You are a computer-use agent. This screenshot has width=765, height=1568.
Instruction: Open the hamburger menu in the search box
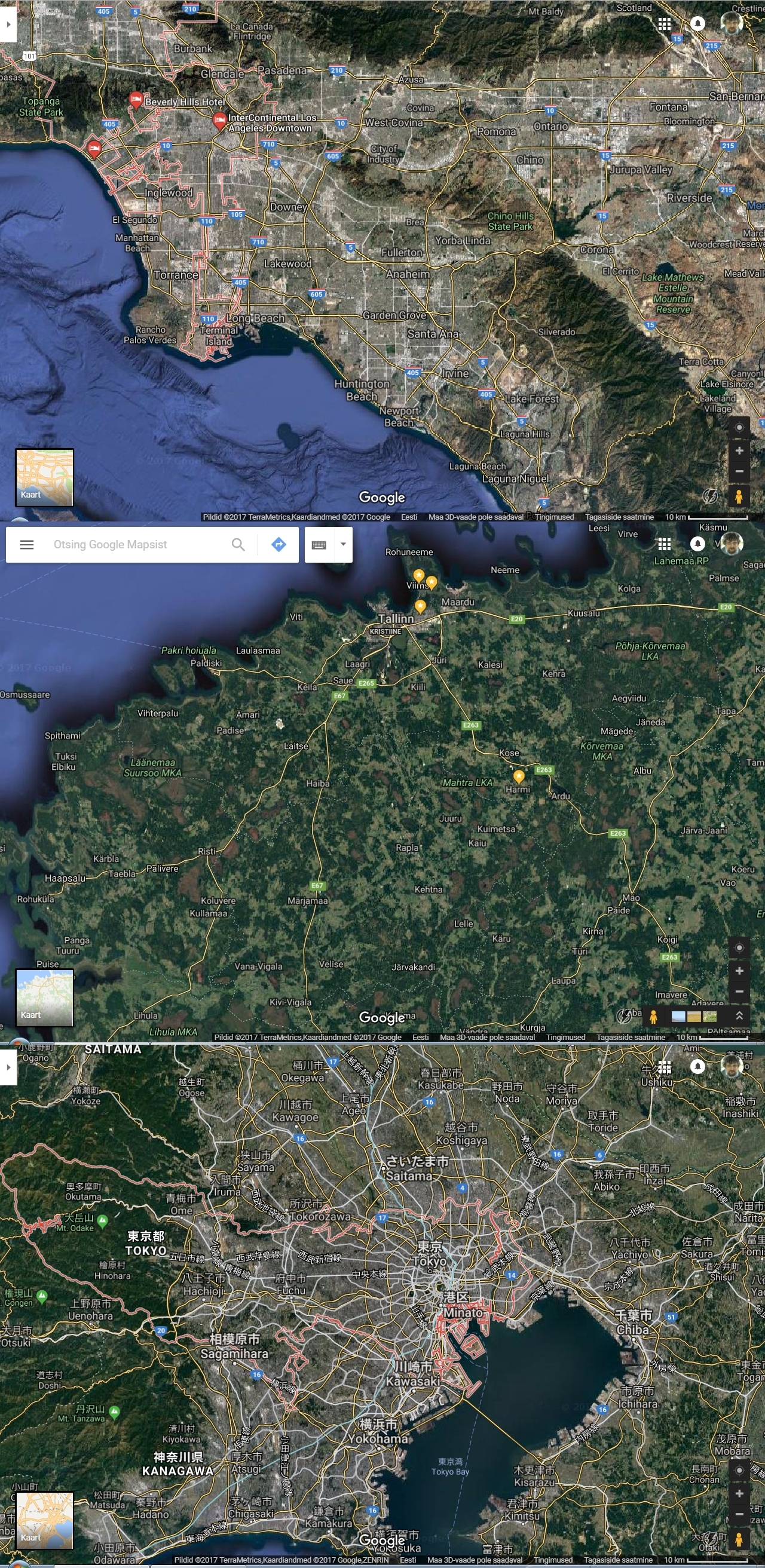click(x=27, y=545)
